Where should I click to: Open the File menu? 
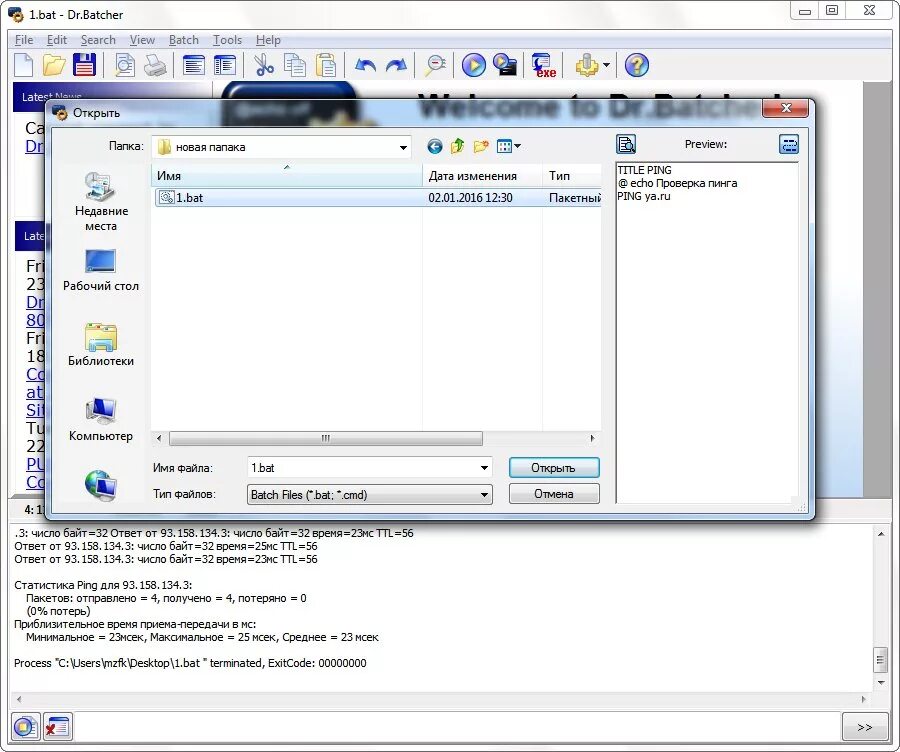pos(24,40)
